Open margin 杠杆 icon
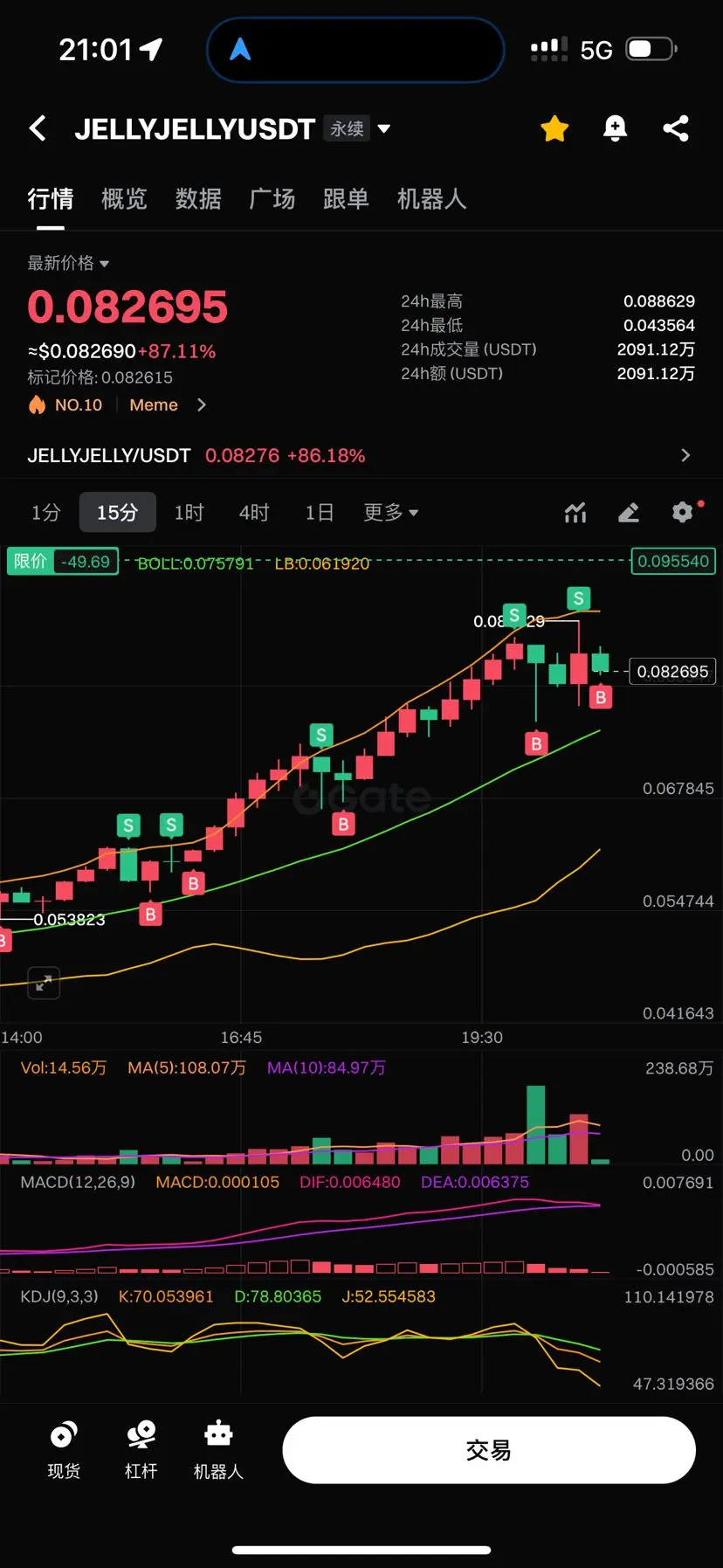Image resolution: width=723 pixels, height=1568 pixels. (x=141, y=1449)
